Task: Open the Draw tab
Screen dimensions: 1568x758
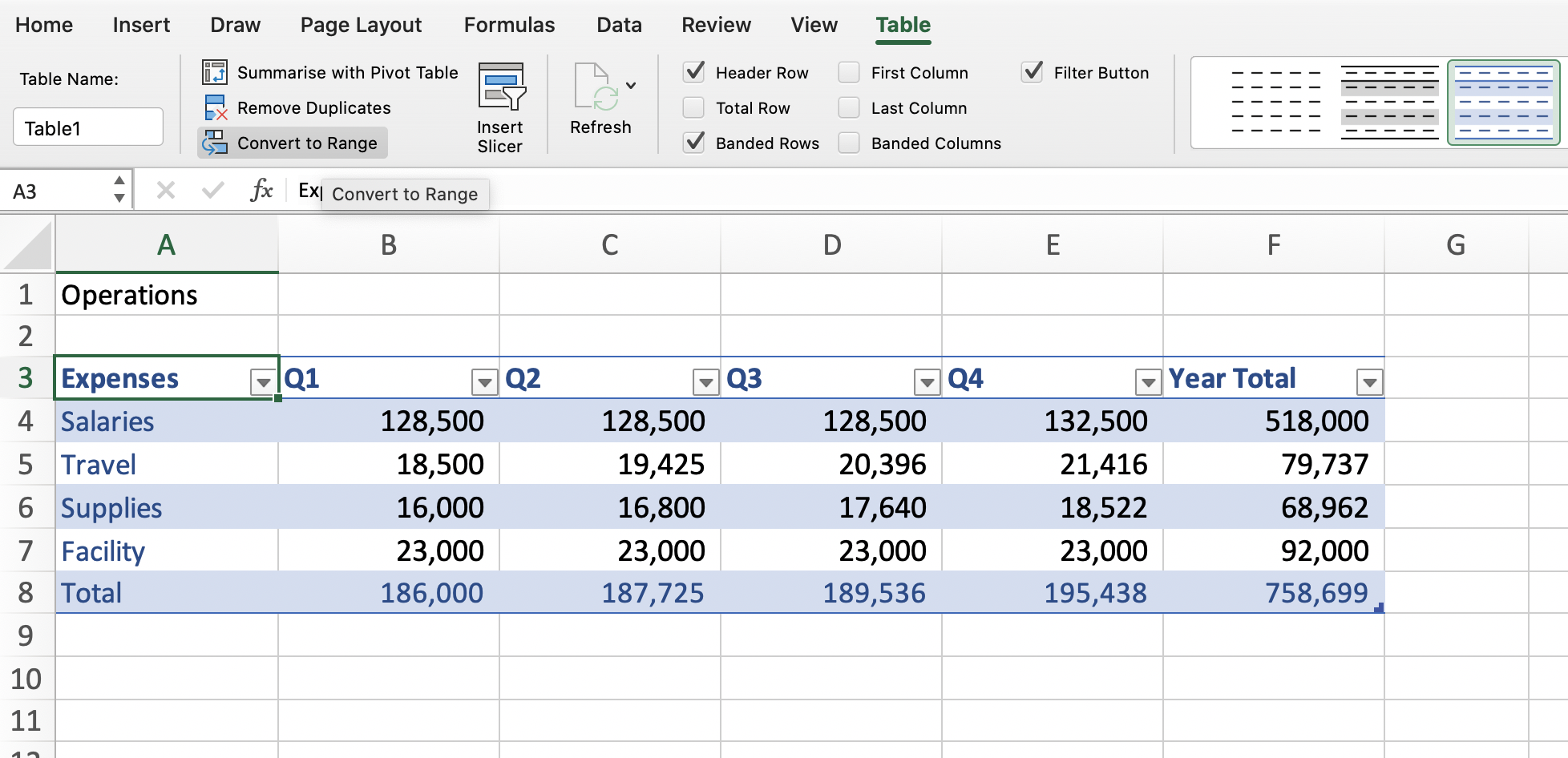Action: (x=235, y=25)
